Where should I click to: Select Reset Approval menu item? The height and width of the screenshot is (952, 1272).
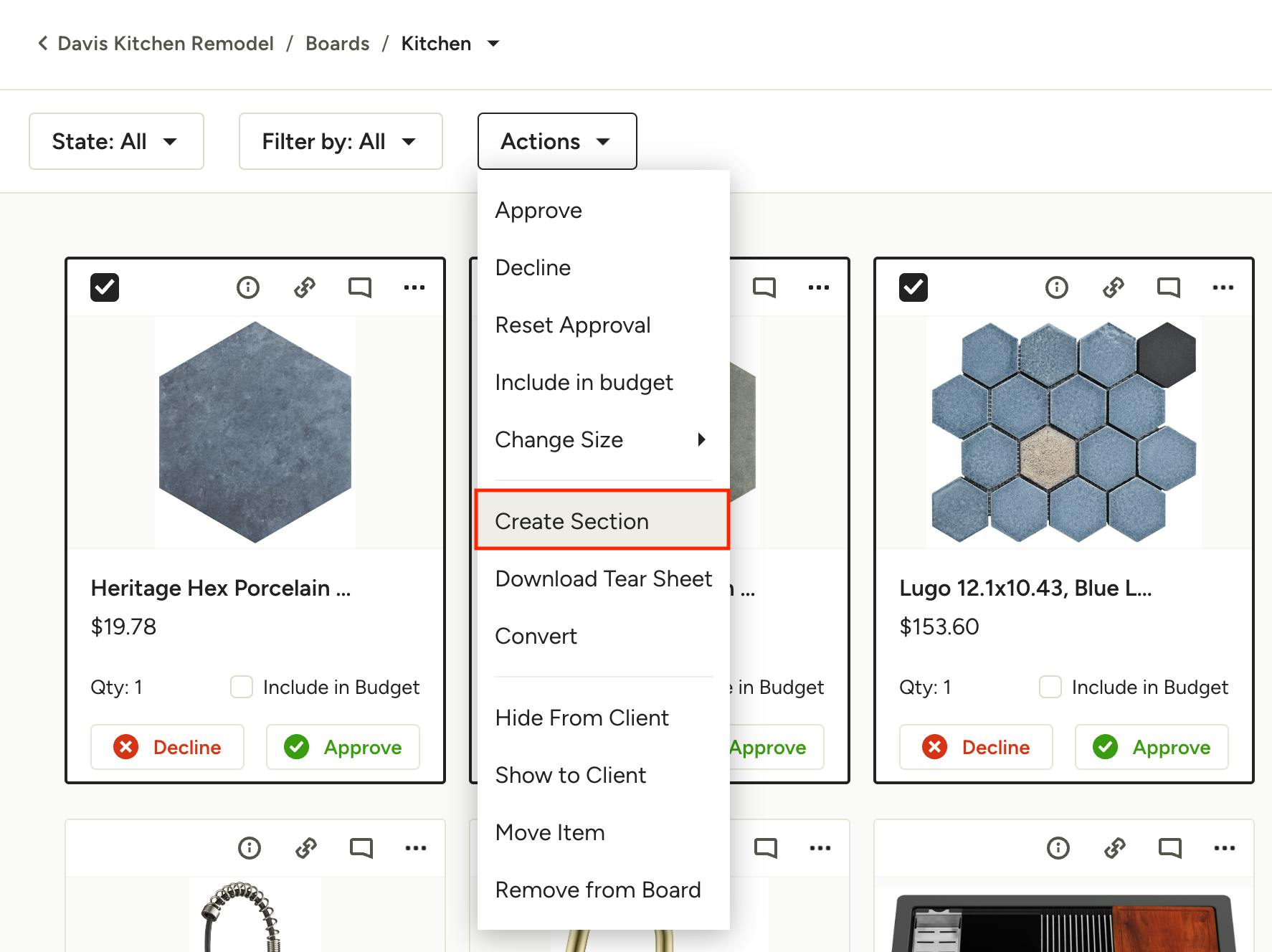click(604, 325)
